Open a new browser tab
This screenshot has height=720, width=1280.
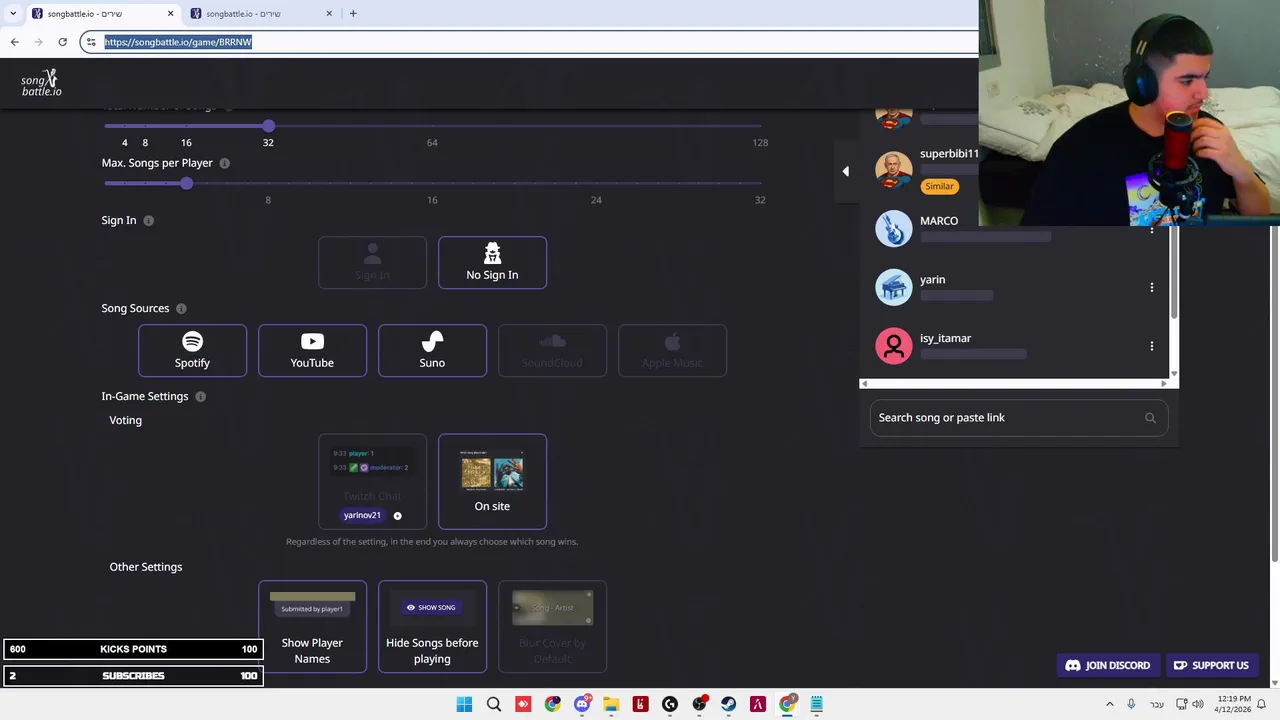tap(353, 14)
